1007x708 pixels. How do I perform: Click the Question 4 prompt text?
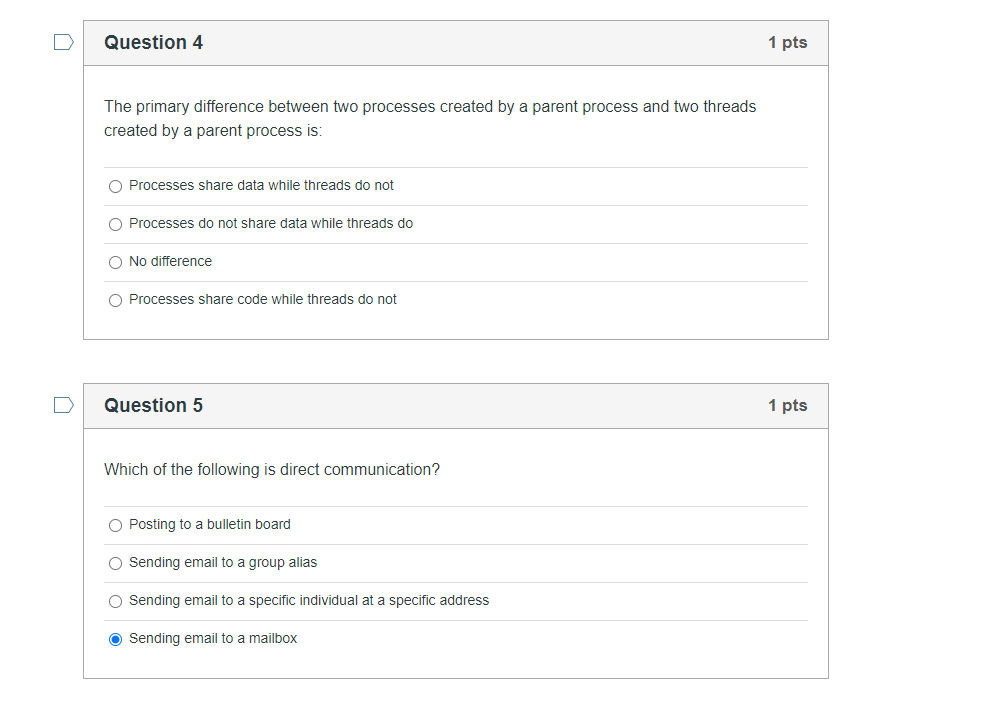pos(430,118)
